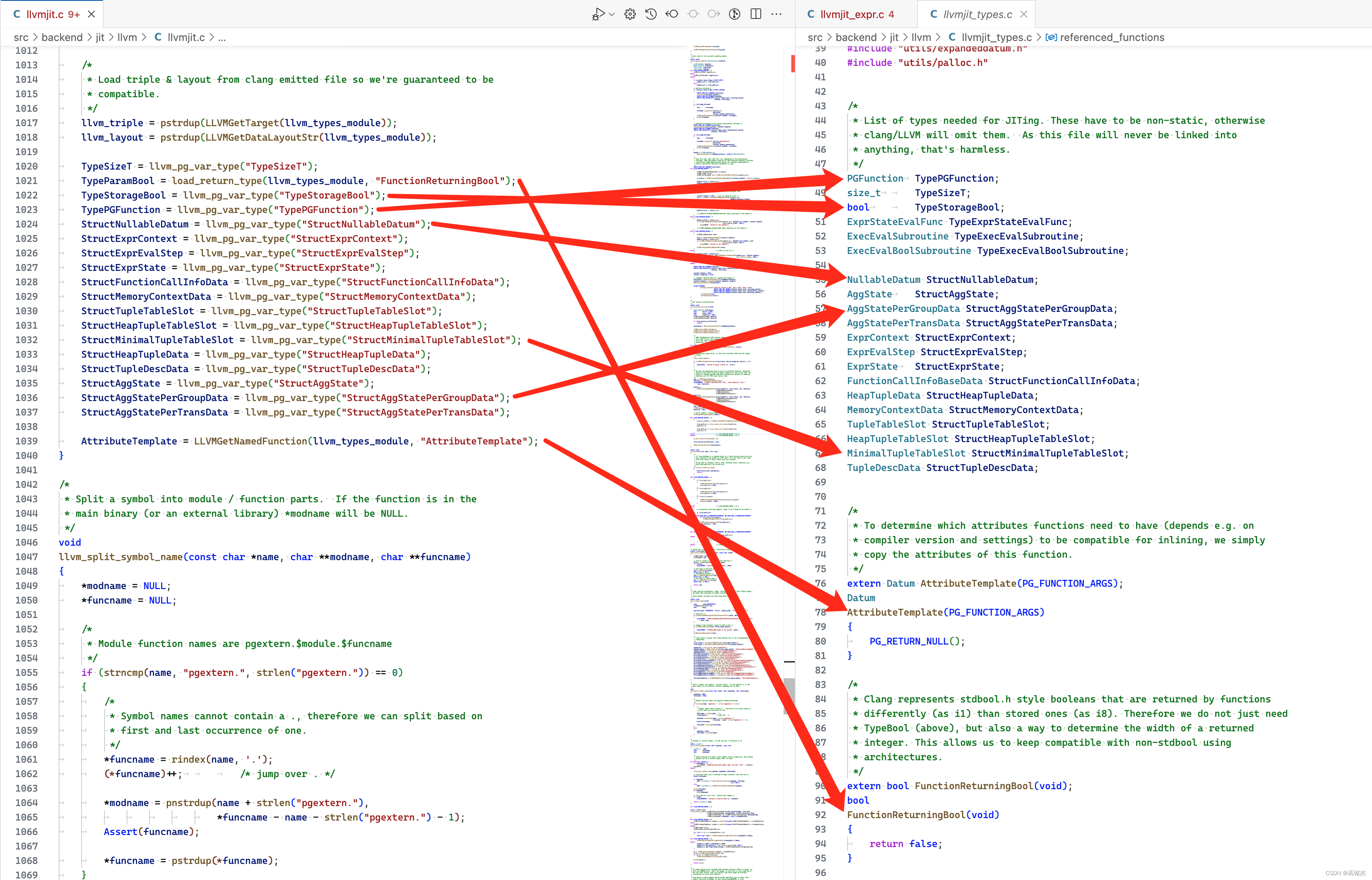Click 'backend' in right editor breadcrumb
The height and width of the screenshot is (880, 1372).
tap(856, 38)
